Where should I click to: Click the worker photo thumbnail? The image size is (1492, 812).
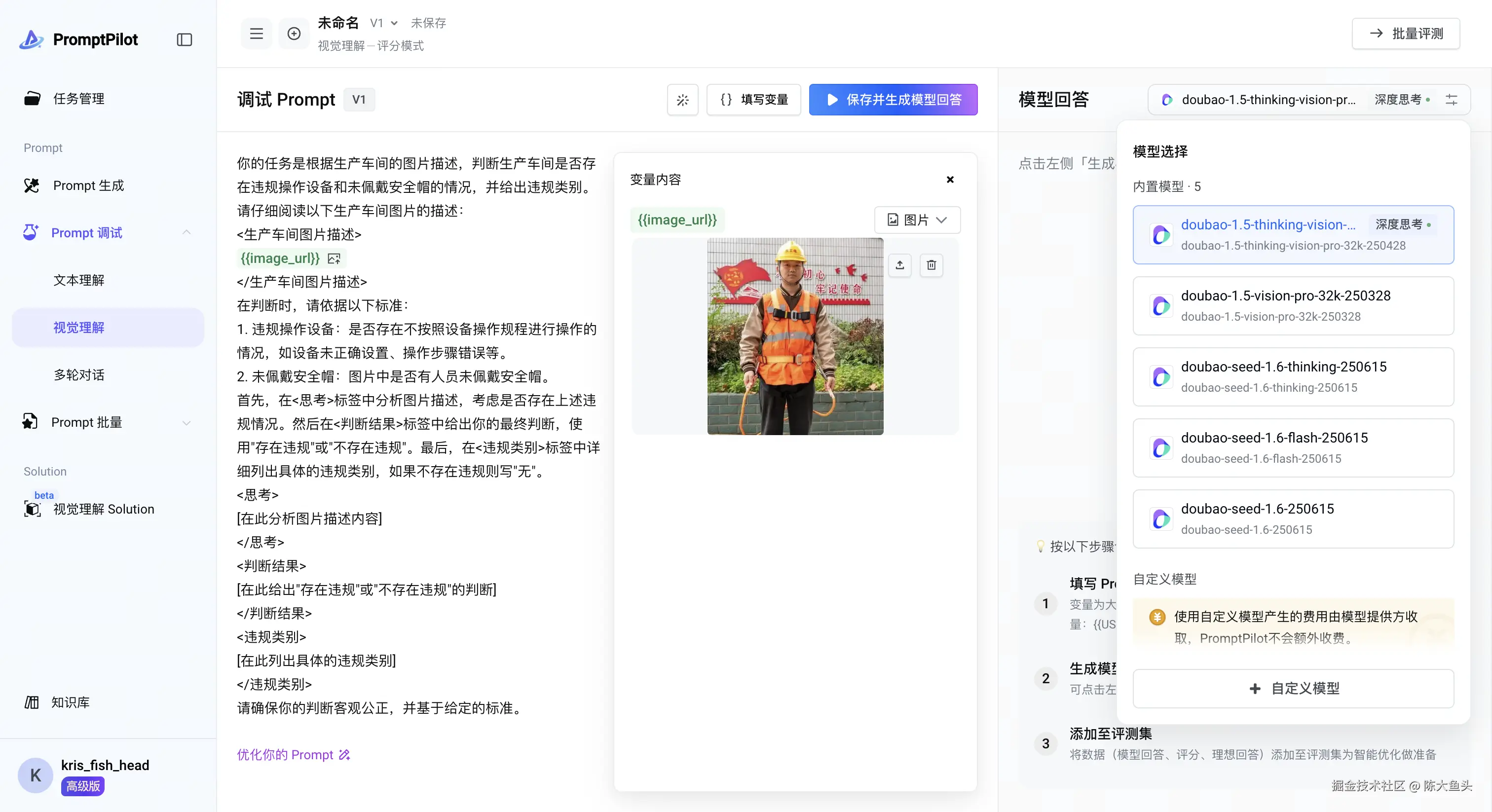coord(795,336)
